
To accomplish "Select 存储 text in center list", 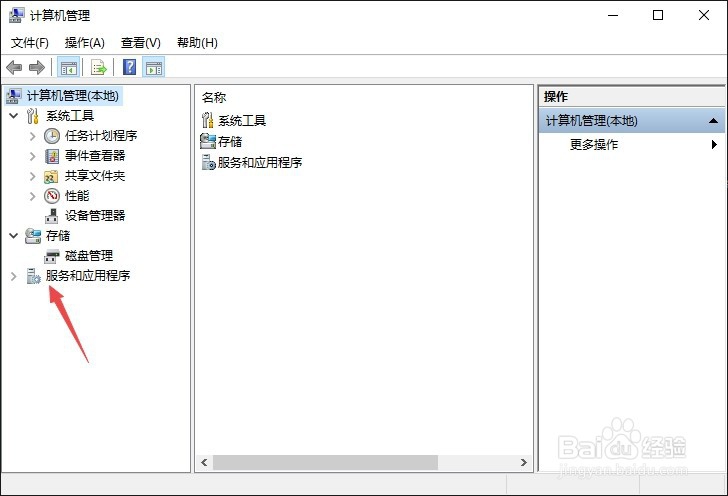I will point(230,142).
